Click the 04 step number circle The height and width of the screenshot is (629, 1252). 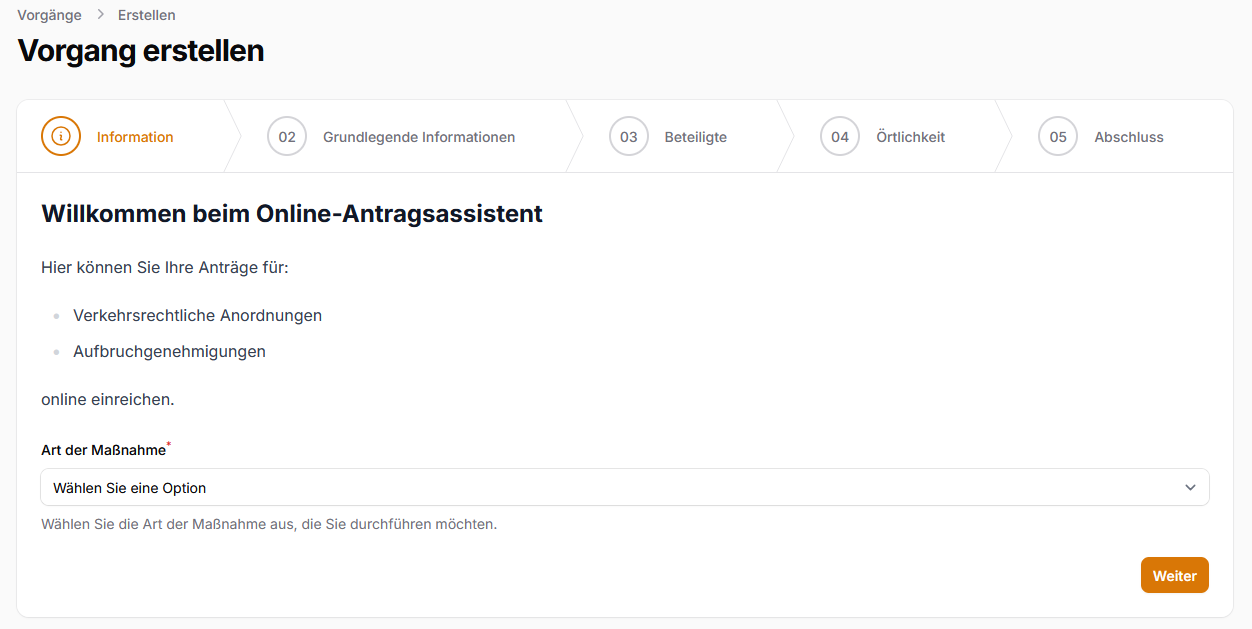(840, 137)
